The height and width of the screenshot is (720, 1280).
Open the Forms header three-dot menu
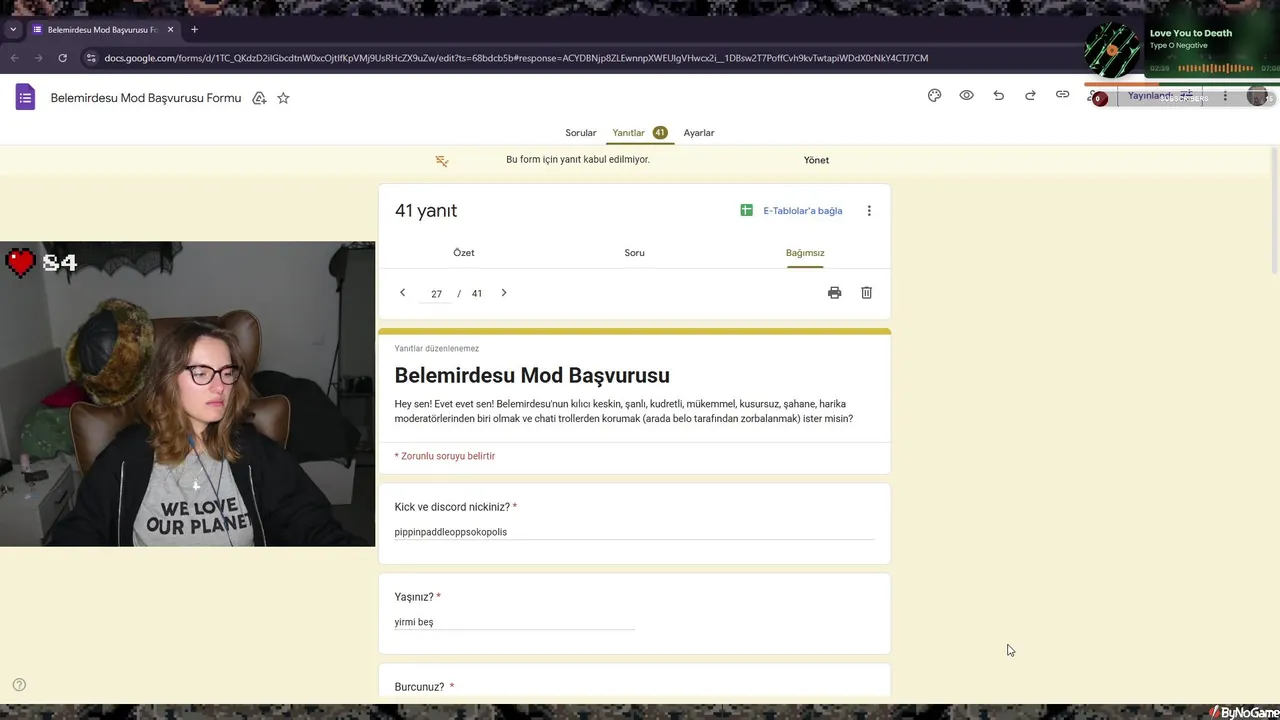click(x=1225, y=96)
